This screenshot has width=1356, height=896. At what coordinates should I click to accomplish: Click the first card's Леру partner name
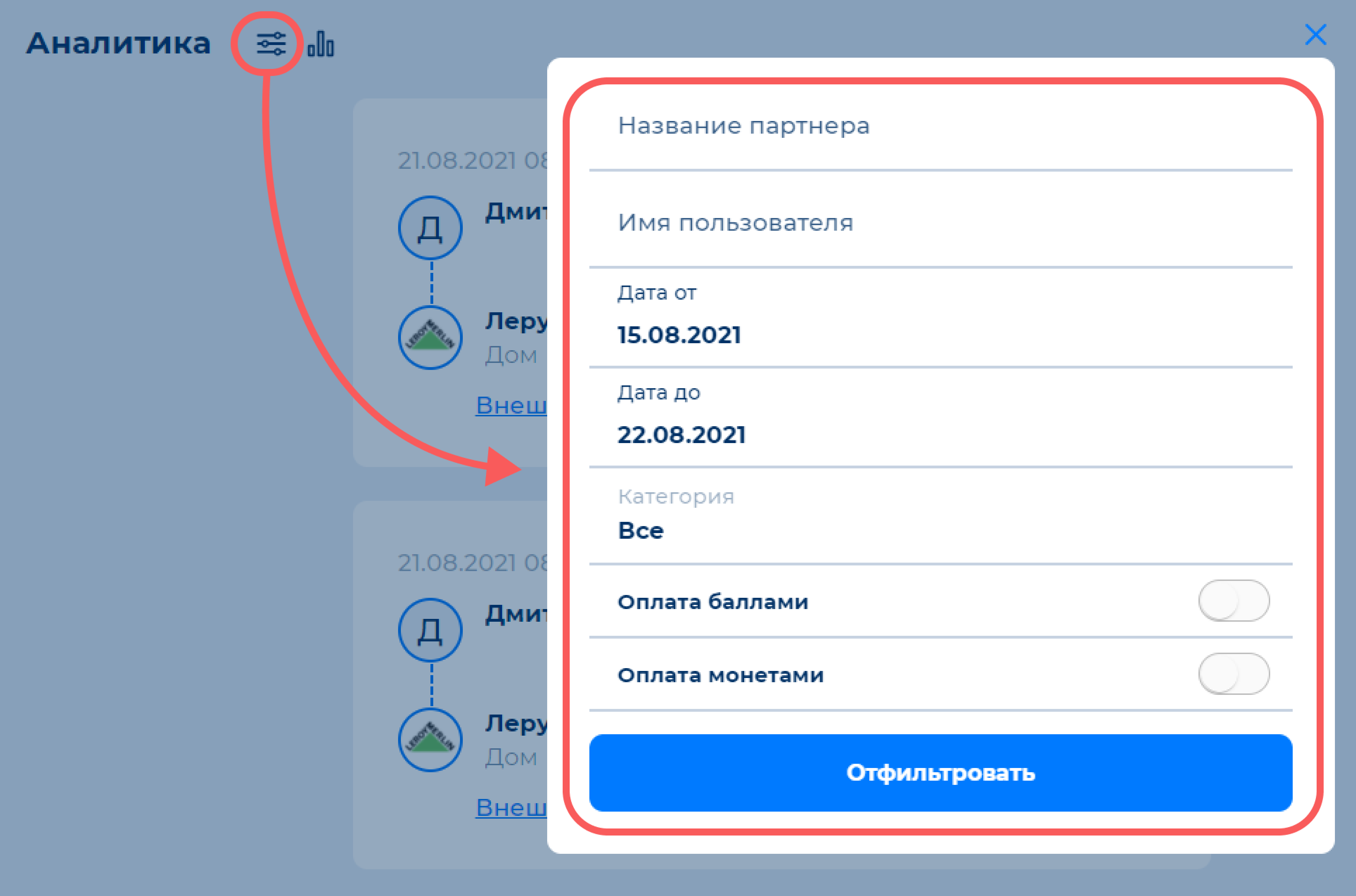516,321
